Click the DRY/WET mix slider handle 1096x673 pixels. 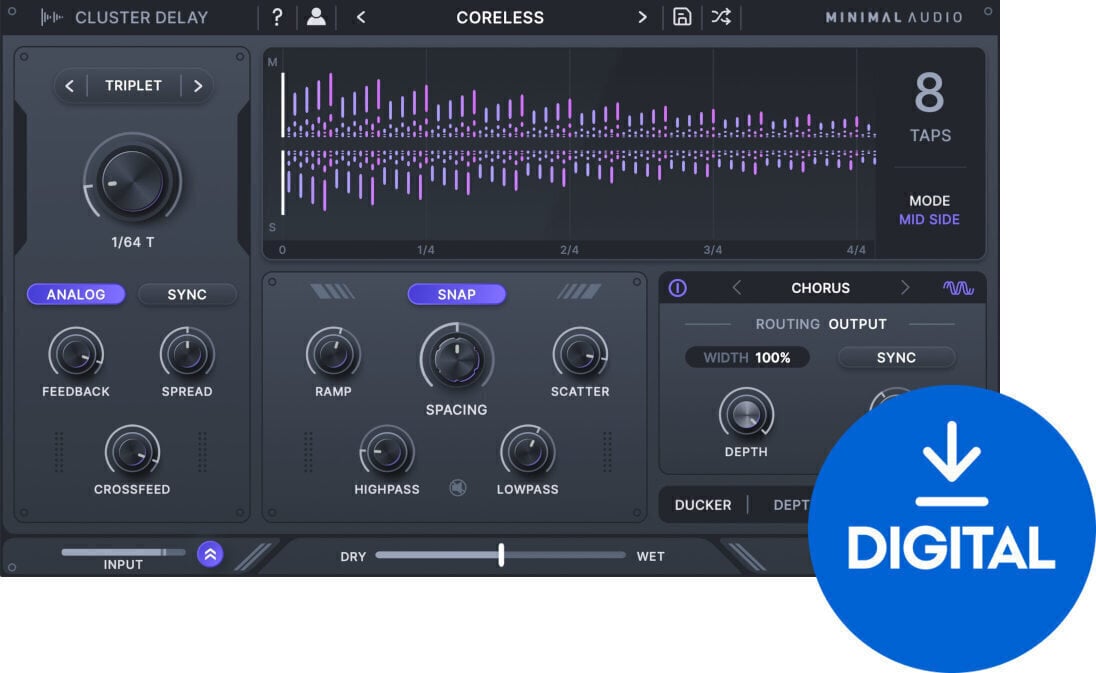501,555
